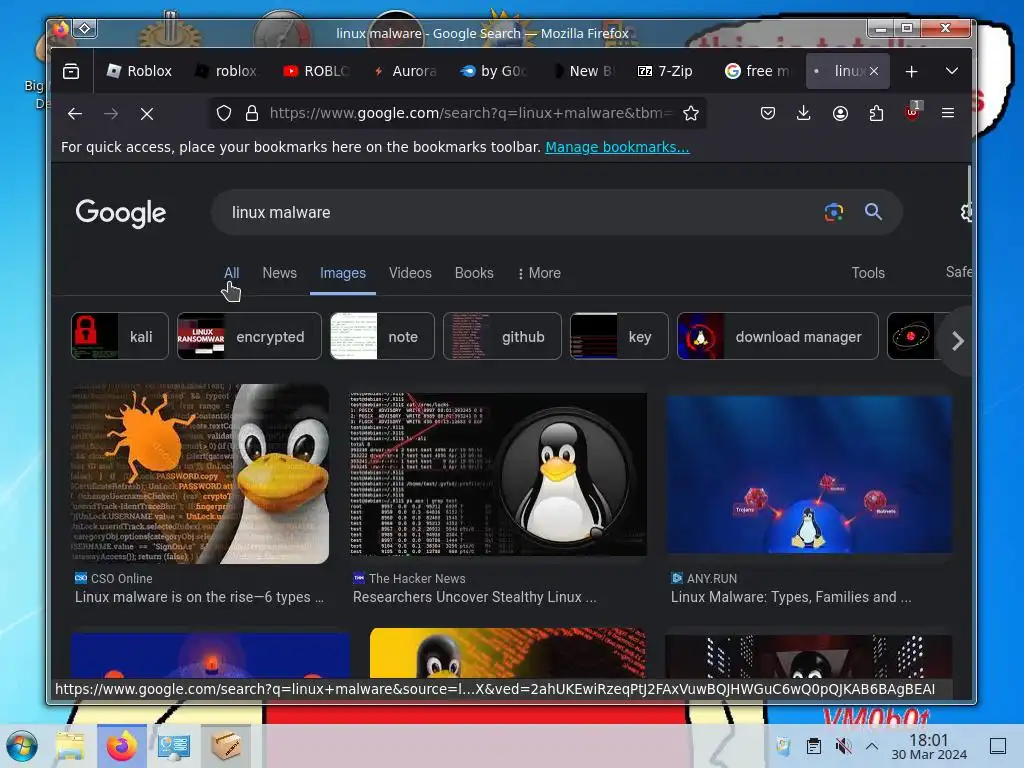Open the clipboard tray icon
The width and height of the screenshot is (1024, 768).
[814, 746]
